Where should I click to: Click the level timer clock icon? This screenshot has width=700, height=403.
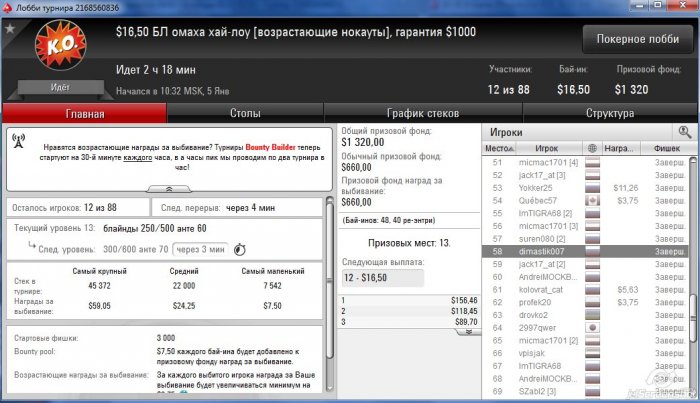(x=240, y=249)
